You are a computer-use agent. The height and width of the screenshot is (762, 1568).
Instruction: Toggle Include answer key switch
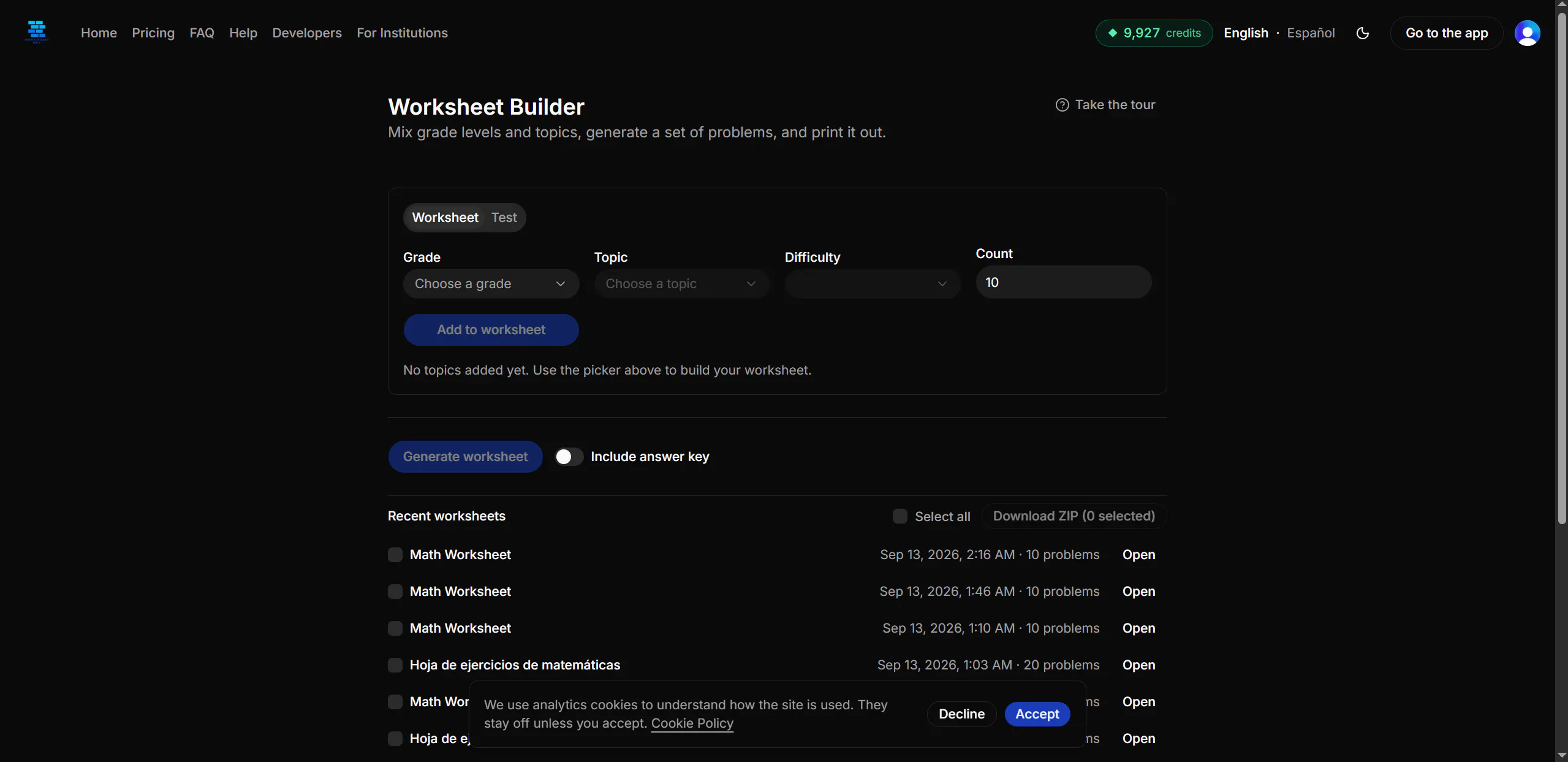click(569, 457)
